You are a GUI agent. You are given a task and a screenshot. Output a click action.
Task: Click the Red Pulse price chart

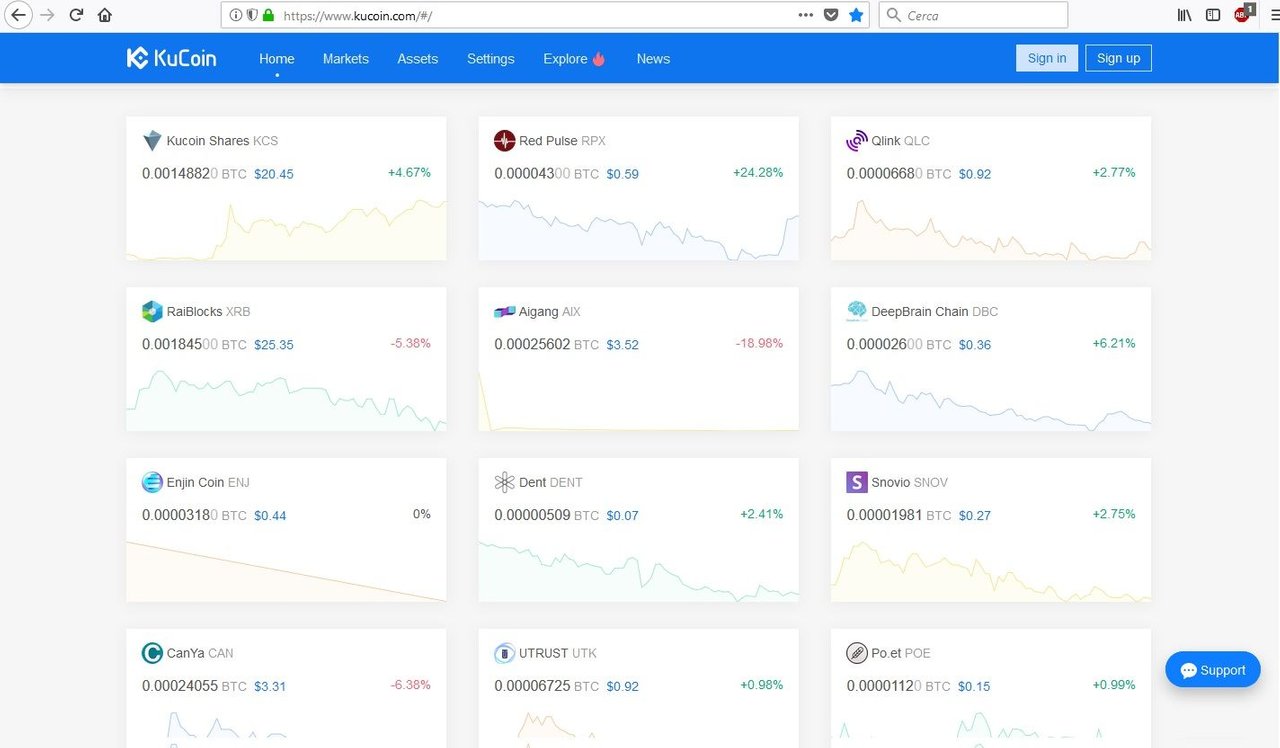[x=638, y=229]
